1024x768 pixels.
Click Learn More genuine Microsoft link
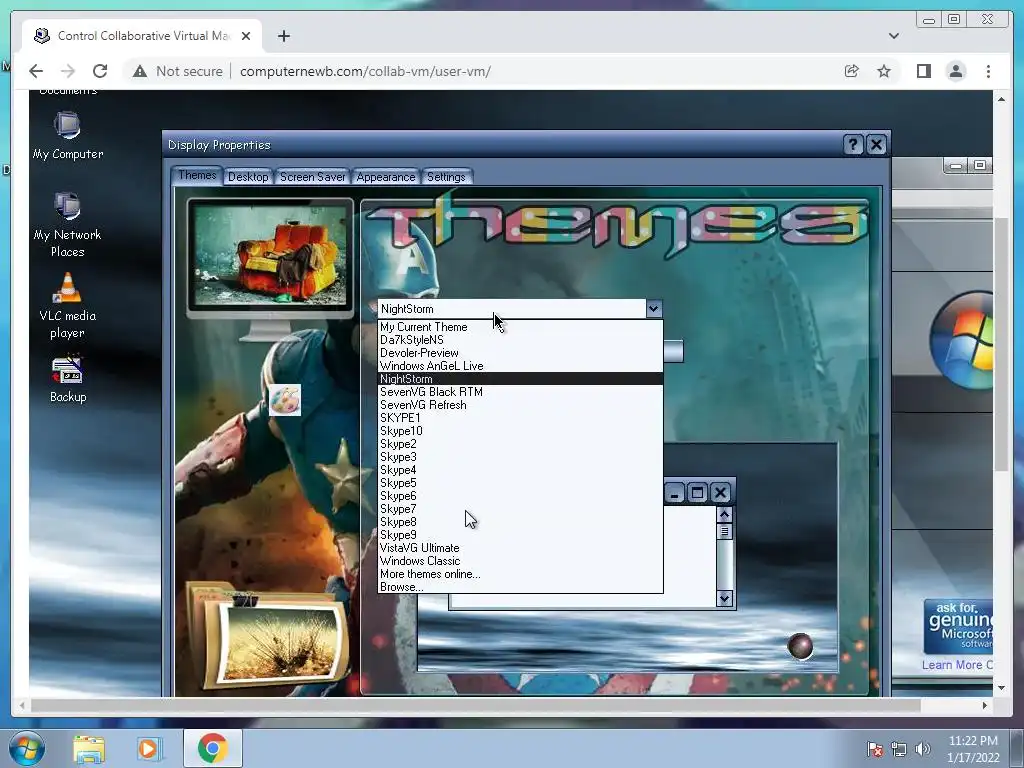957,665
